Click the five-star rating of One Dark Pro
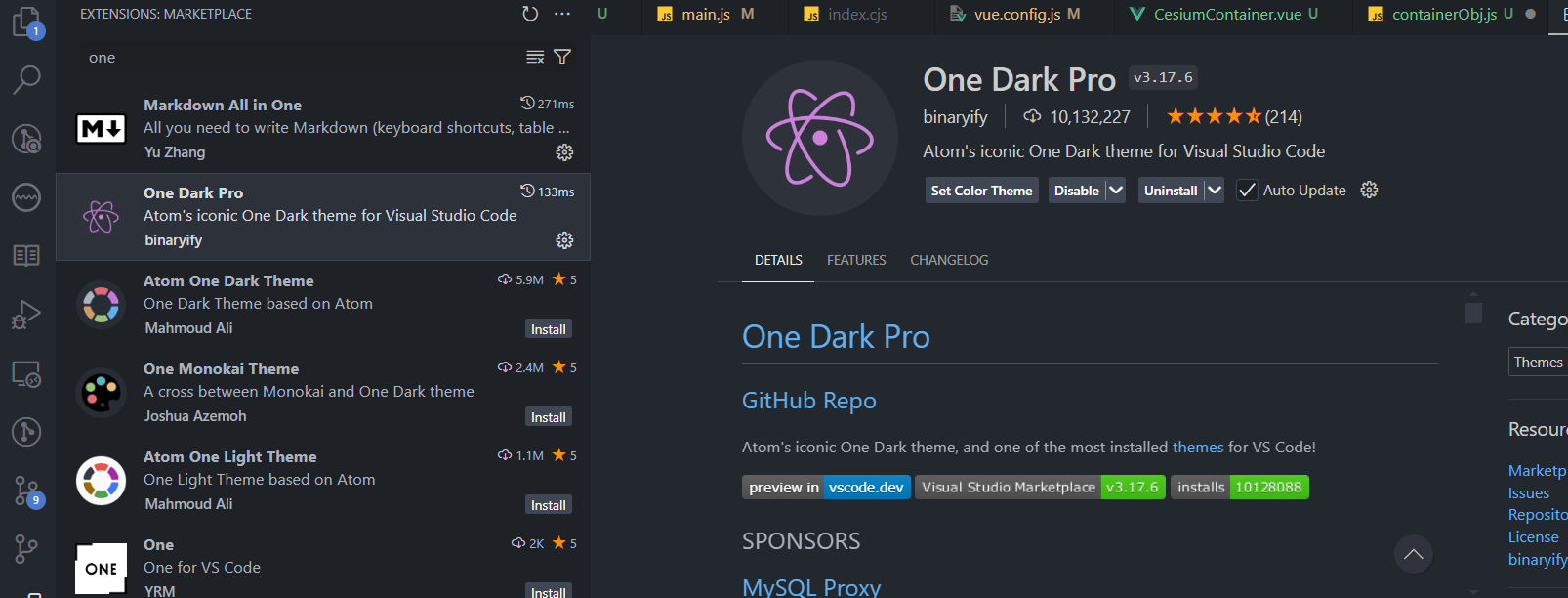 (x=1215, y=116)
